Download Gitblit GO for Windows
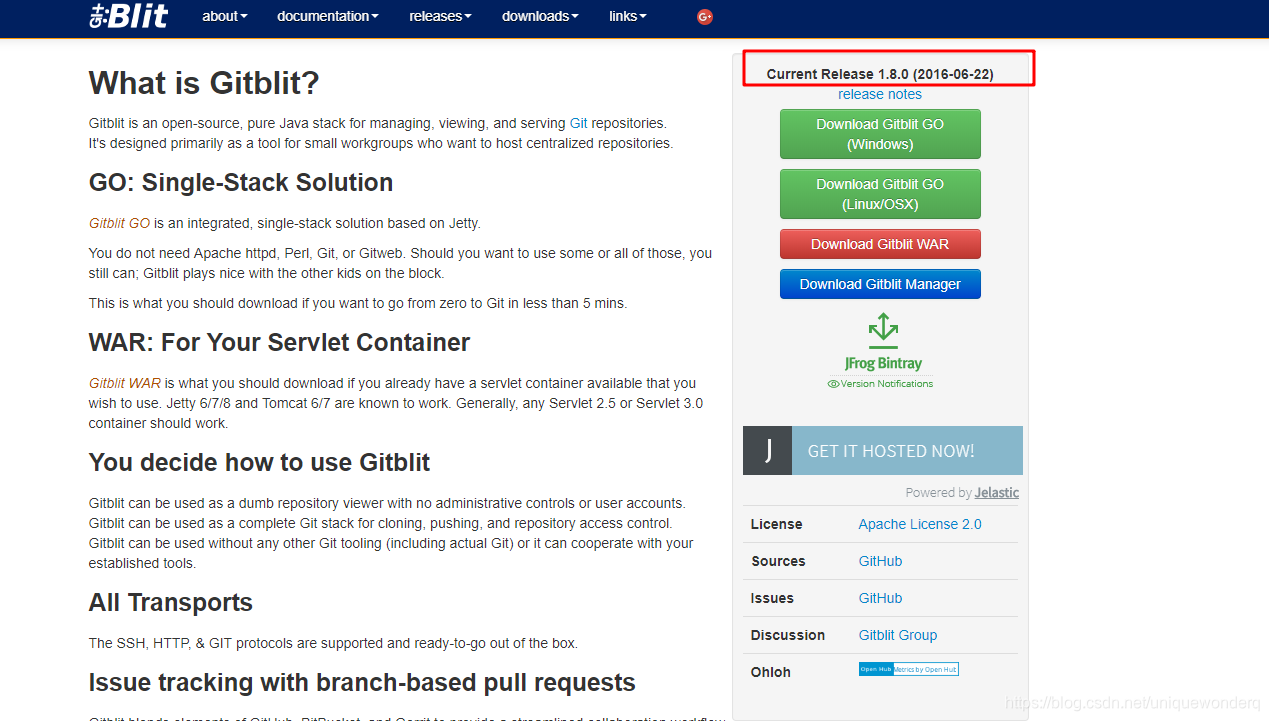 (880, 134)
